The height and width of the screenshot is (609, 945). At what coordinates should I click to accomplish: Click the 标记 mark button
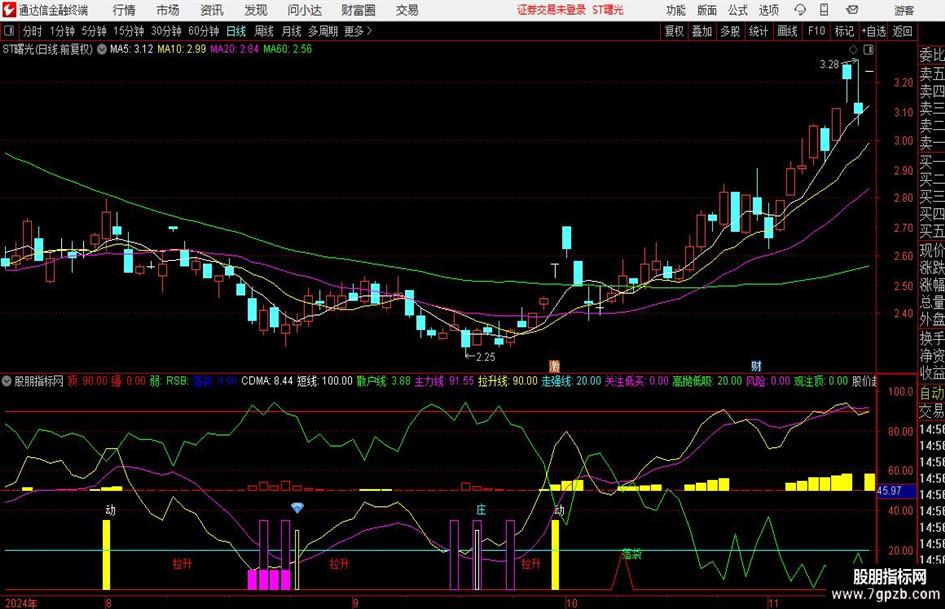(844, 31)
